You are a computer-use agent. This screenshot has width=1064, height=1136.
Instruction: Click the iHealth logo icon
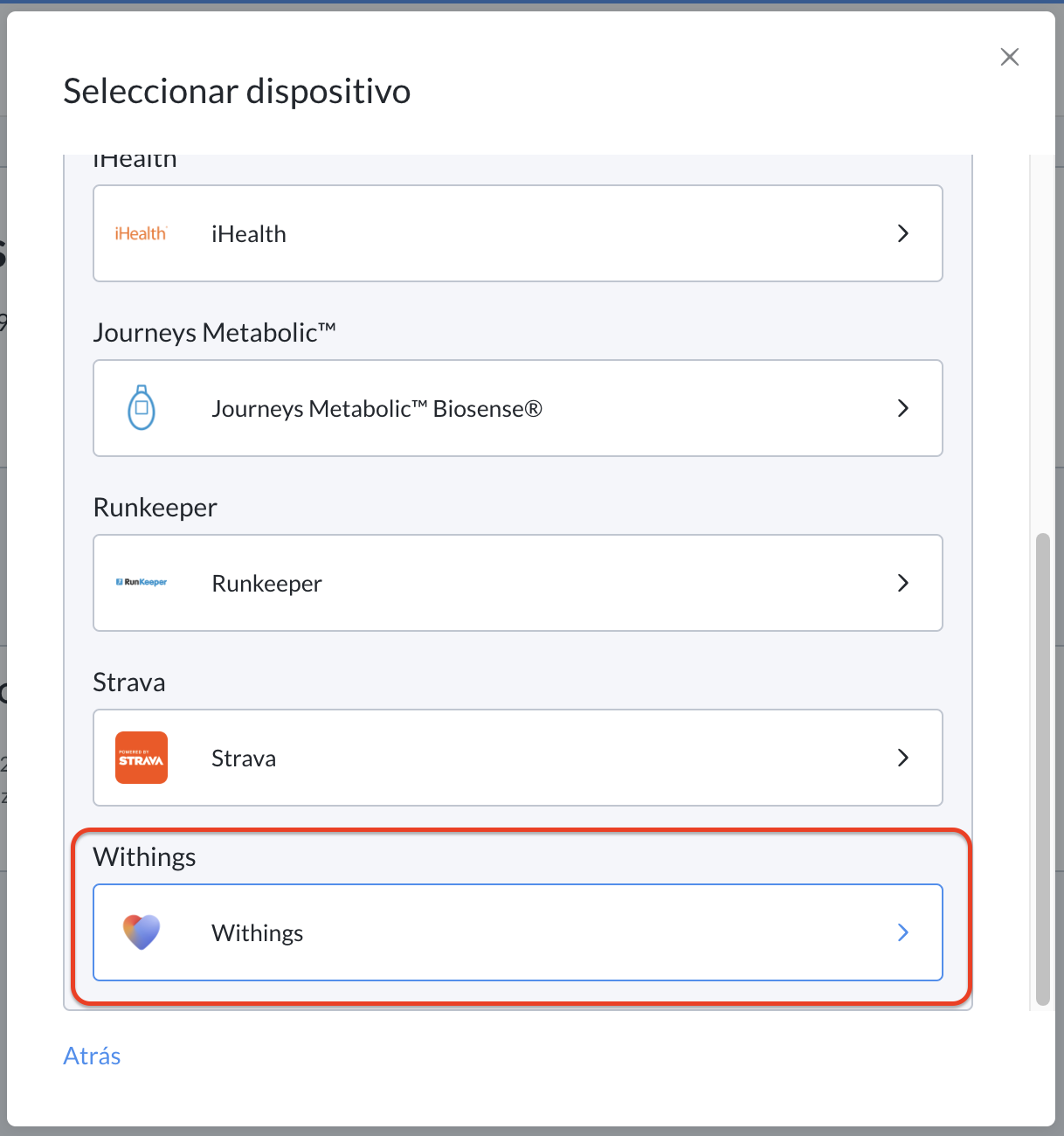tap(141, 233)
